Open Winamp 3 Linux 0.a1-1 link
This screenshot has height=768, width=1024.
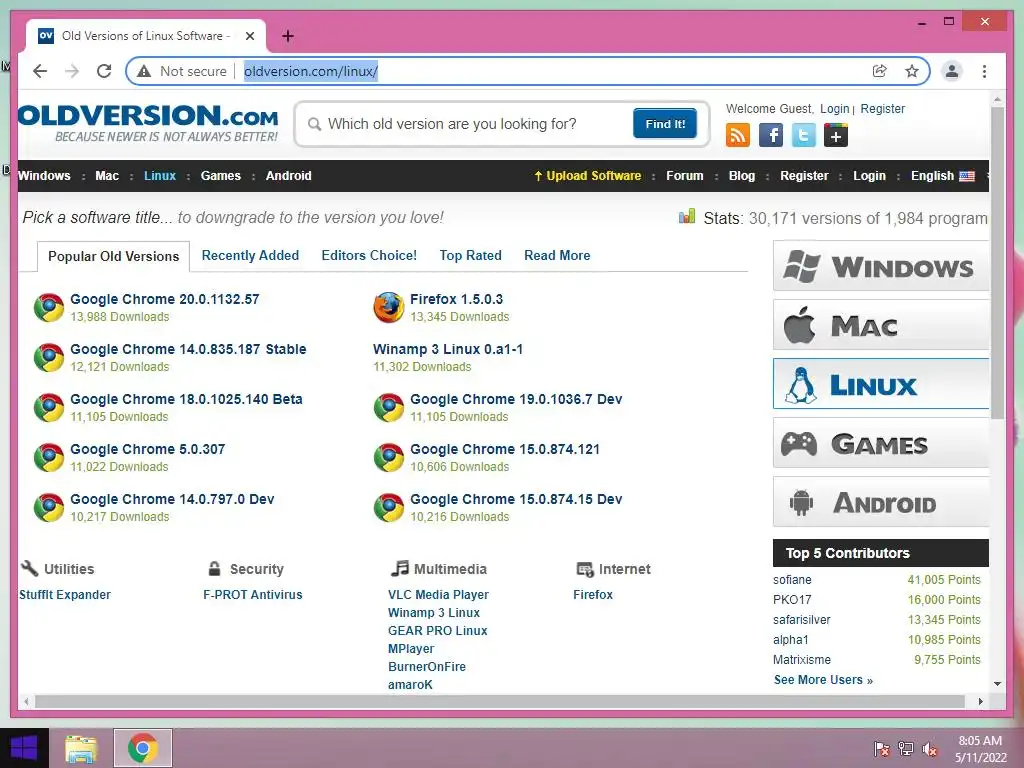[448, 349]
